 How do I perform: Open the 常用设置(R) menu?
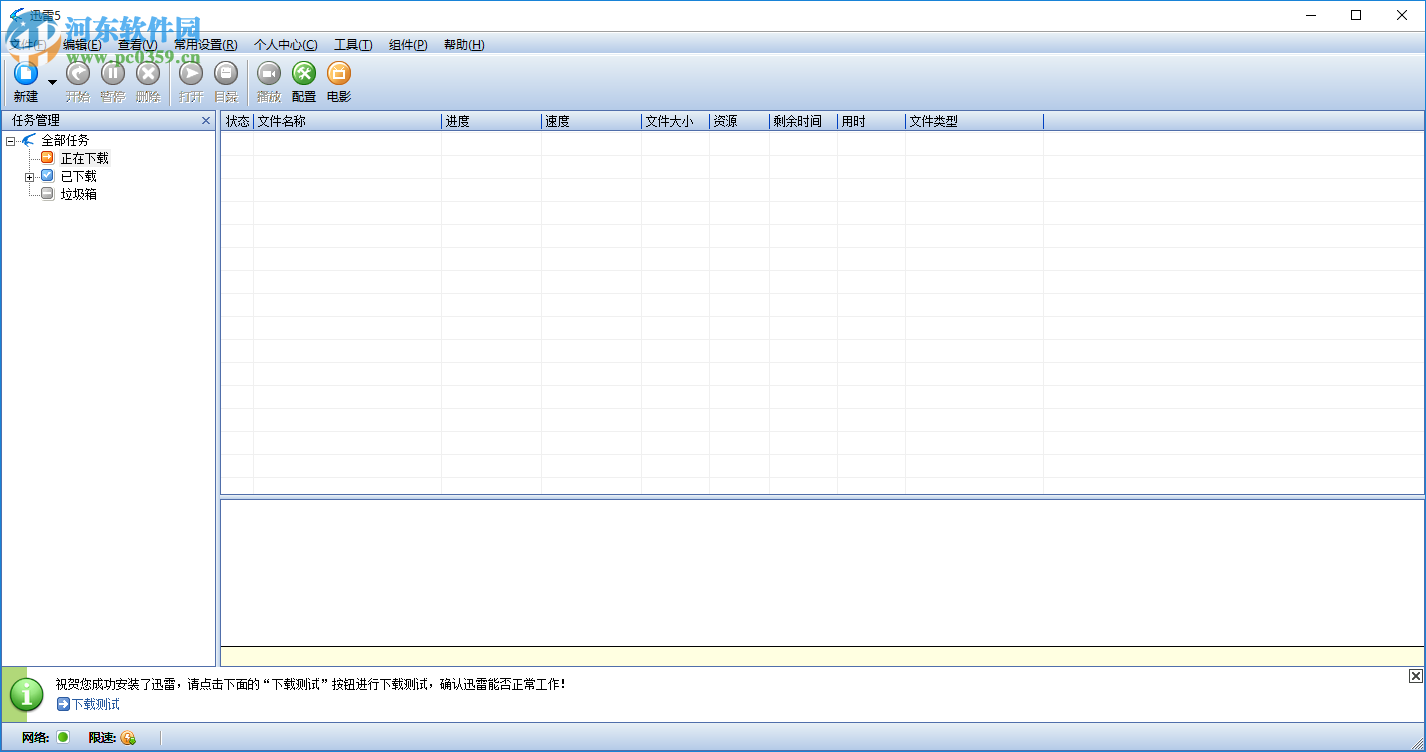coord(206,45)
